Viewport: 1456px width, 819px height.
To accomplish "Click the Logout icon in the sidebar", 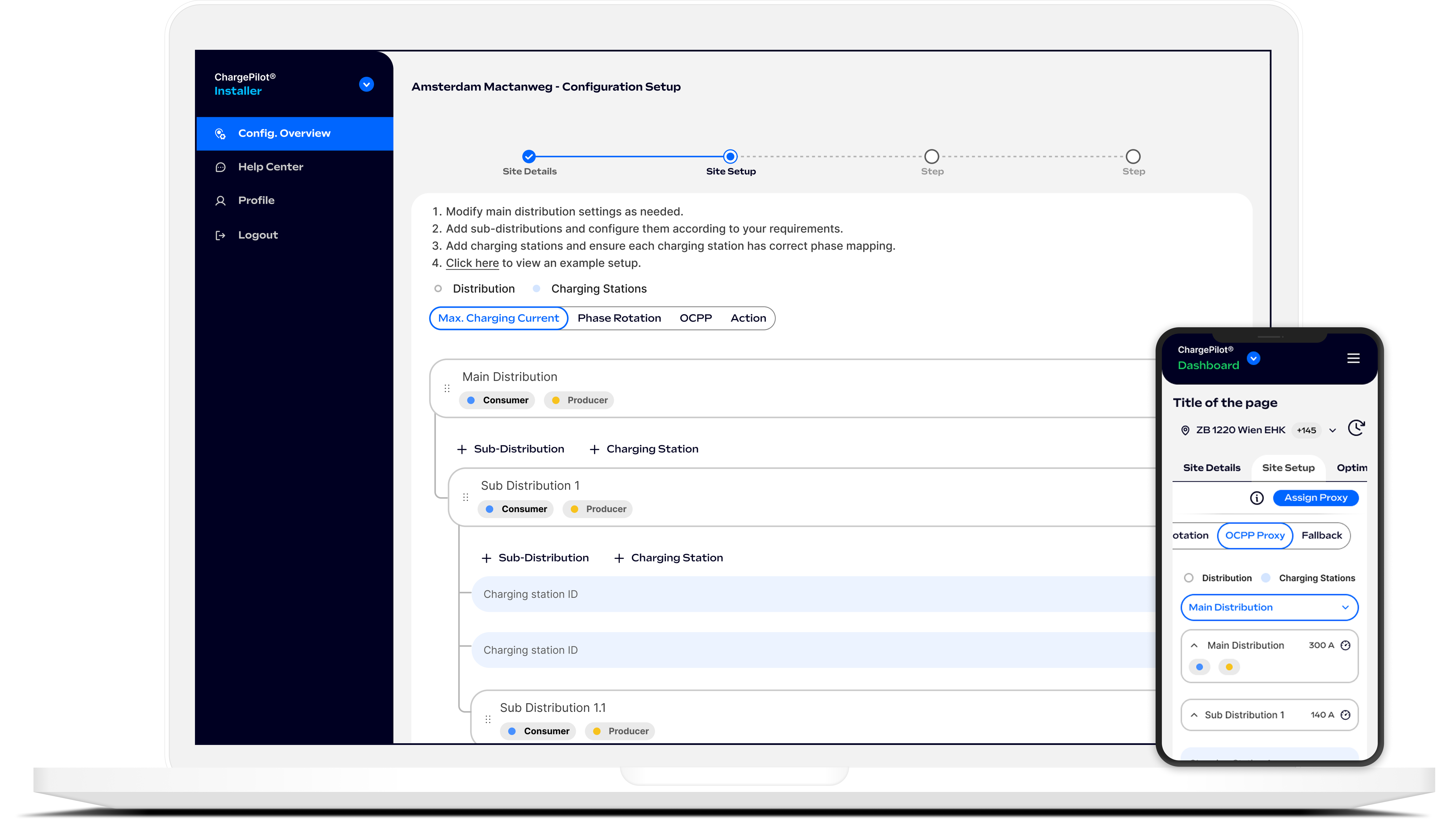I will coord(220,235).
